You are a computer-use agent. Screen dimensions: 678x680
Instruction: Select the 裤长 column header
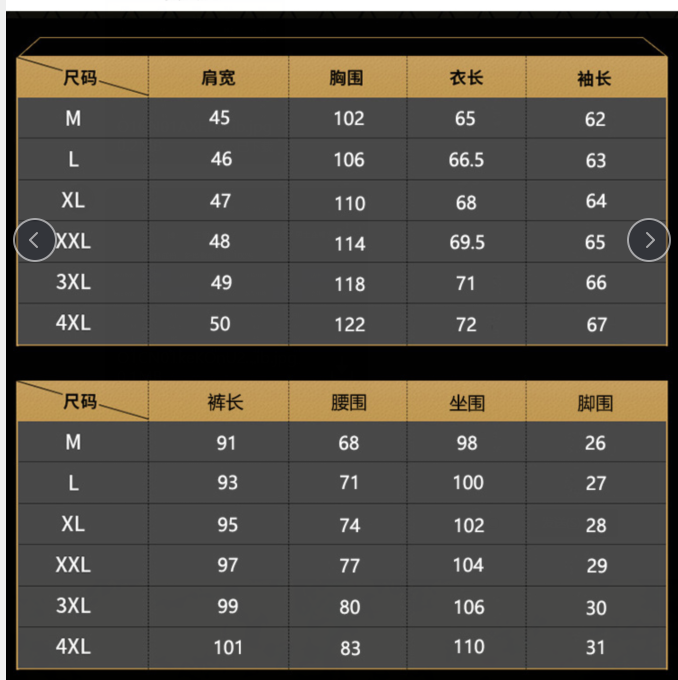(226, 403)
